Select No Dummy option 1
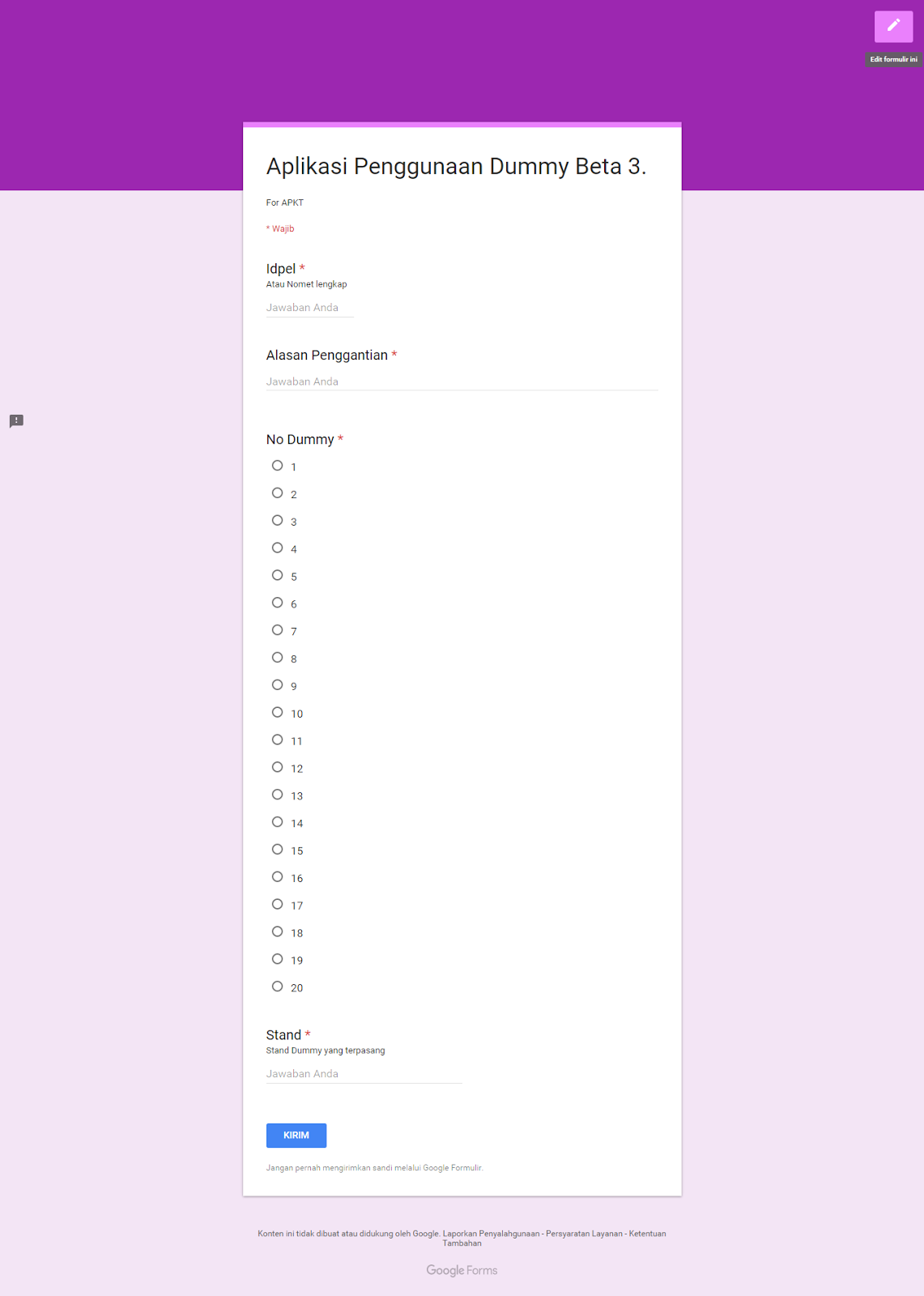This screenshot has width=924, height=1296. click(277, 466)
